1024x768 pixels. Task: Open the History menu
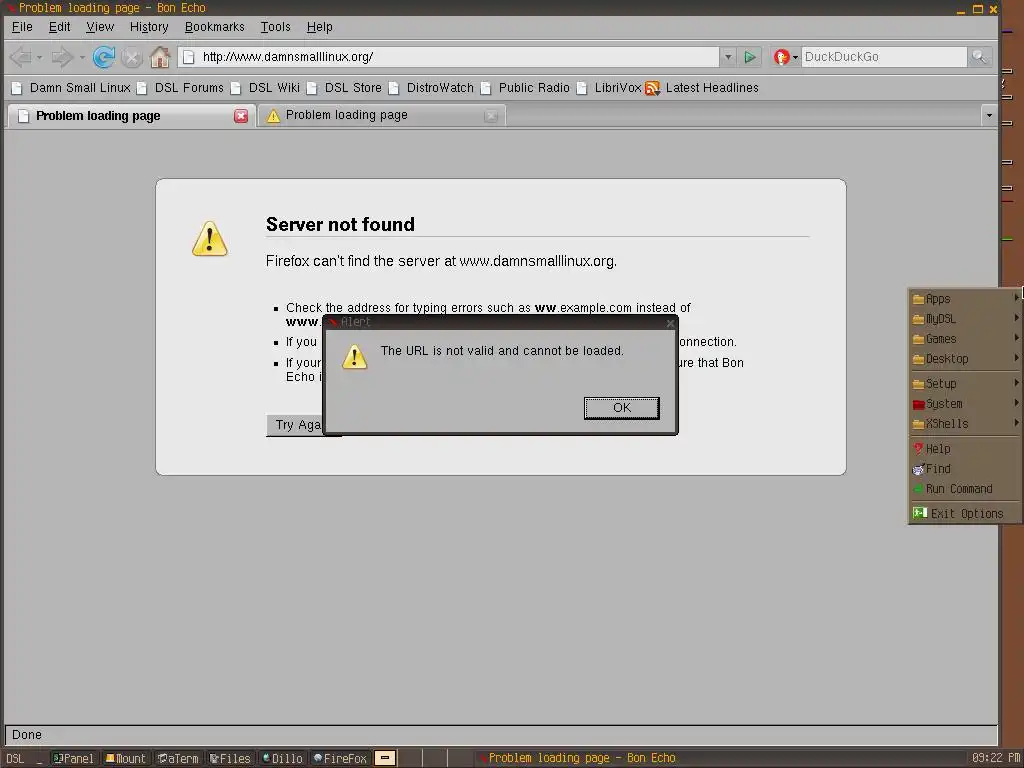[149, 27]
